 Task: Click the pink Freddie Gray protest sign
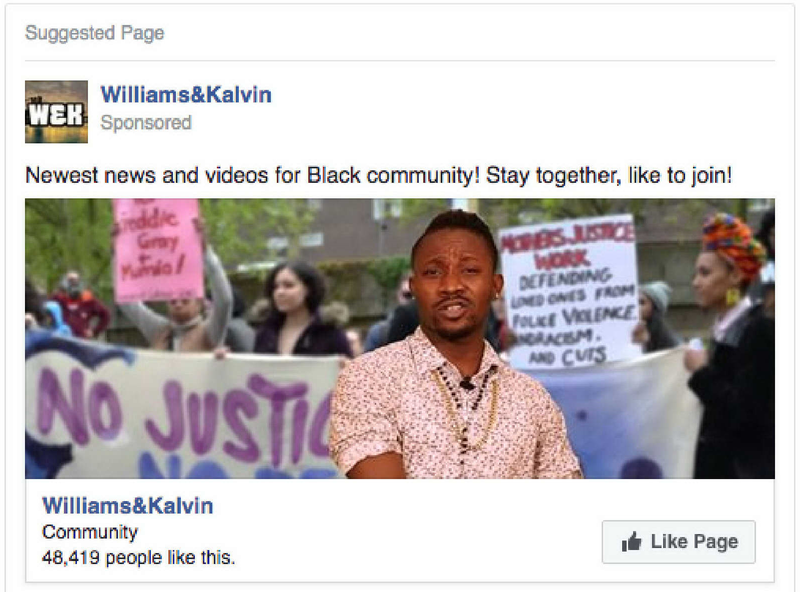tap(157, 250)
